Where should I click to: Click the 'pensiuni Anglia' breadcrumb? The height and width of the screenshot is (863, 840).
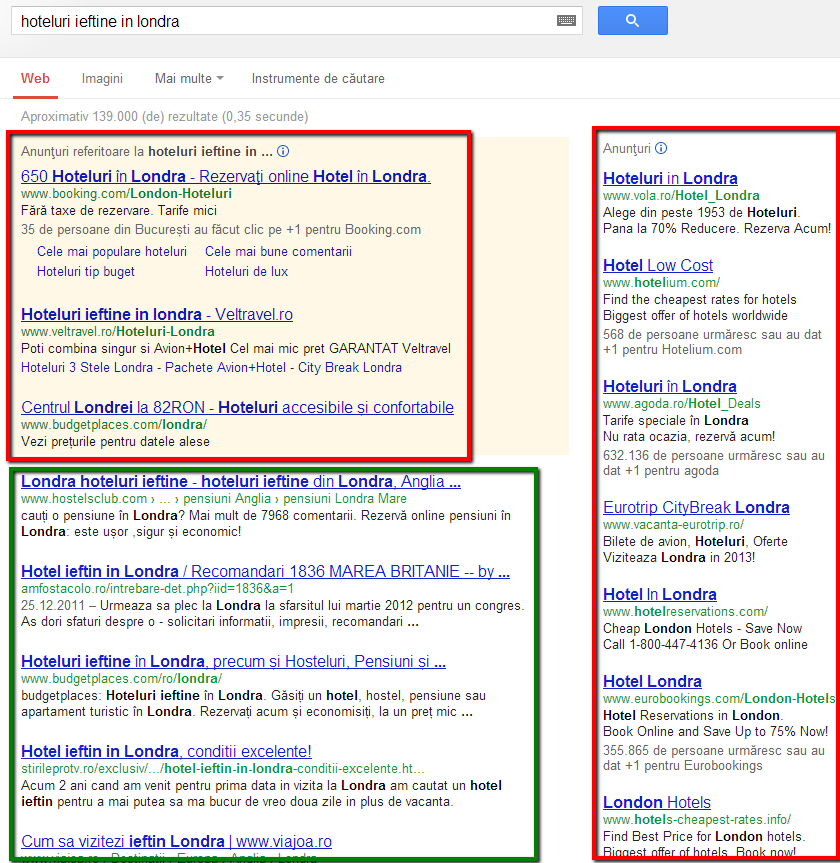click(227, 499)
